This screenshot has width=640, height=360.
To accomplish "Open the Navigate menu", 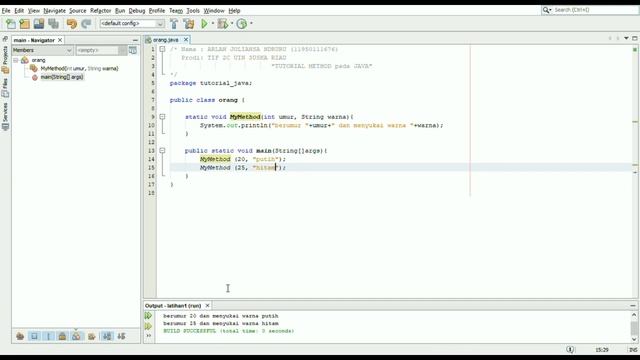I will pos(54,11).
